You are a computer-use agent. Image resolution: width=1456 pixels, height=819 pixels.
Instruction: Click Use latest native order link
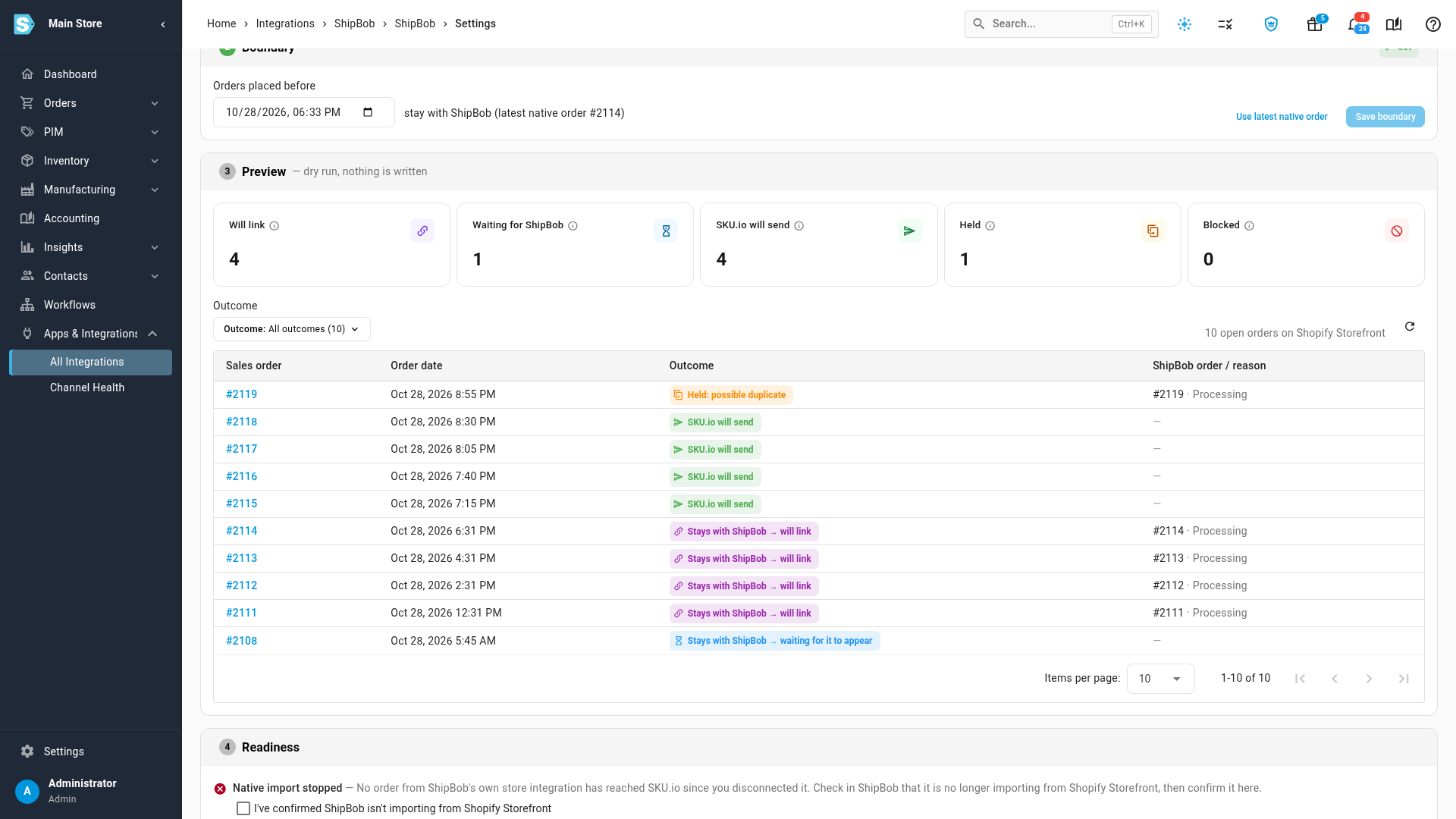(x=1282, y=117)
